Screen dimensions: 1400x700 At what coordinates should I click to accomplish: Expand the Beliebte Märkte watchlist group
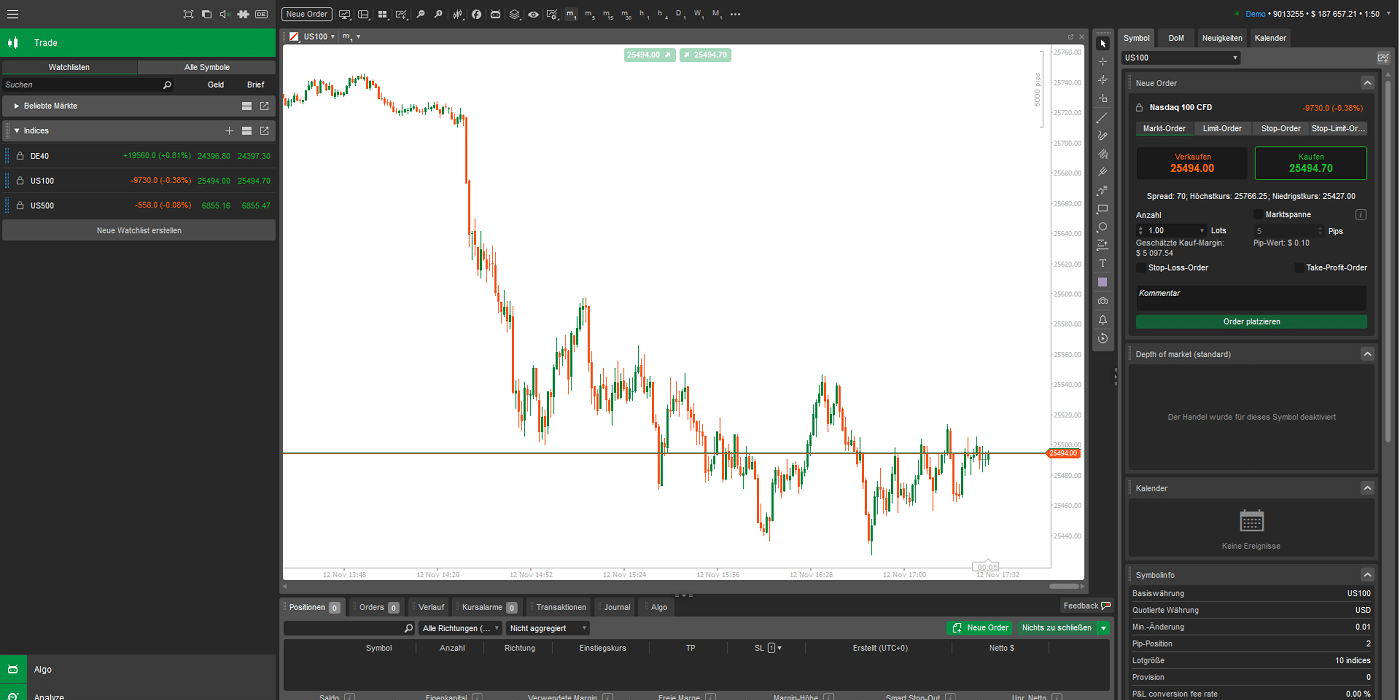17,106
